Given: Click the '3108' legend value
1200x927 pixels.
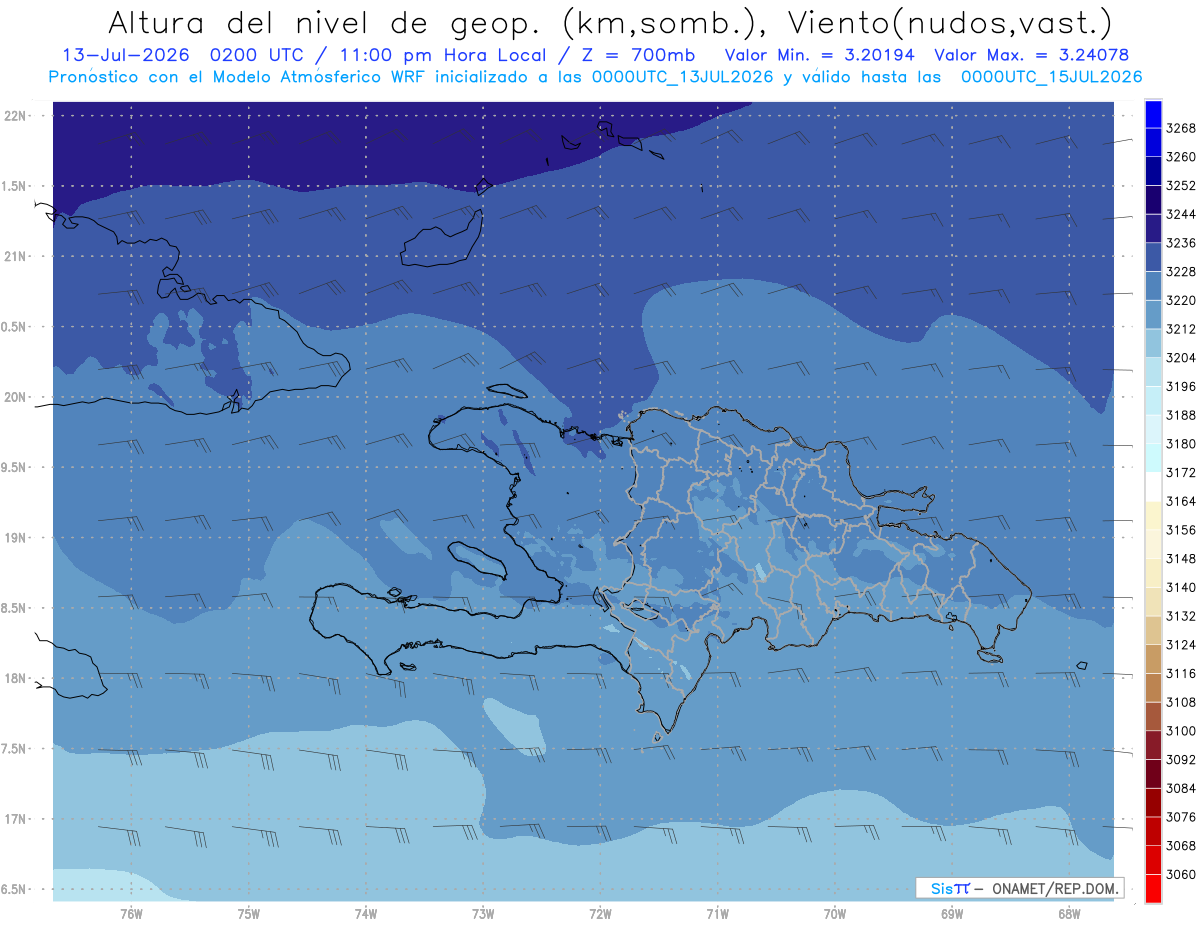Looking at the screenshot, I should (x=1181, y=702).
